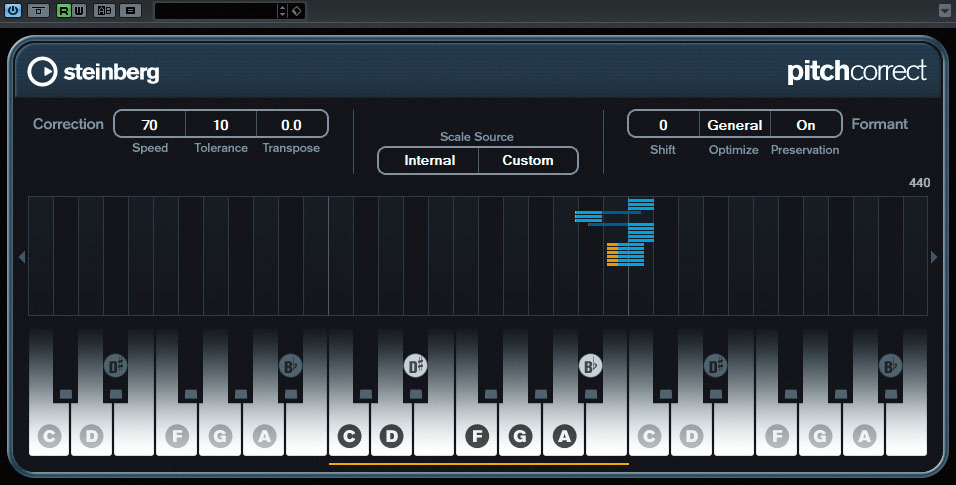Click dimmed G key in lowest octave
956x485 pixels.
tap(220, 436)
